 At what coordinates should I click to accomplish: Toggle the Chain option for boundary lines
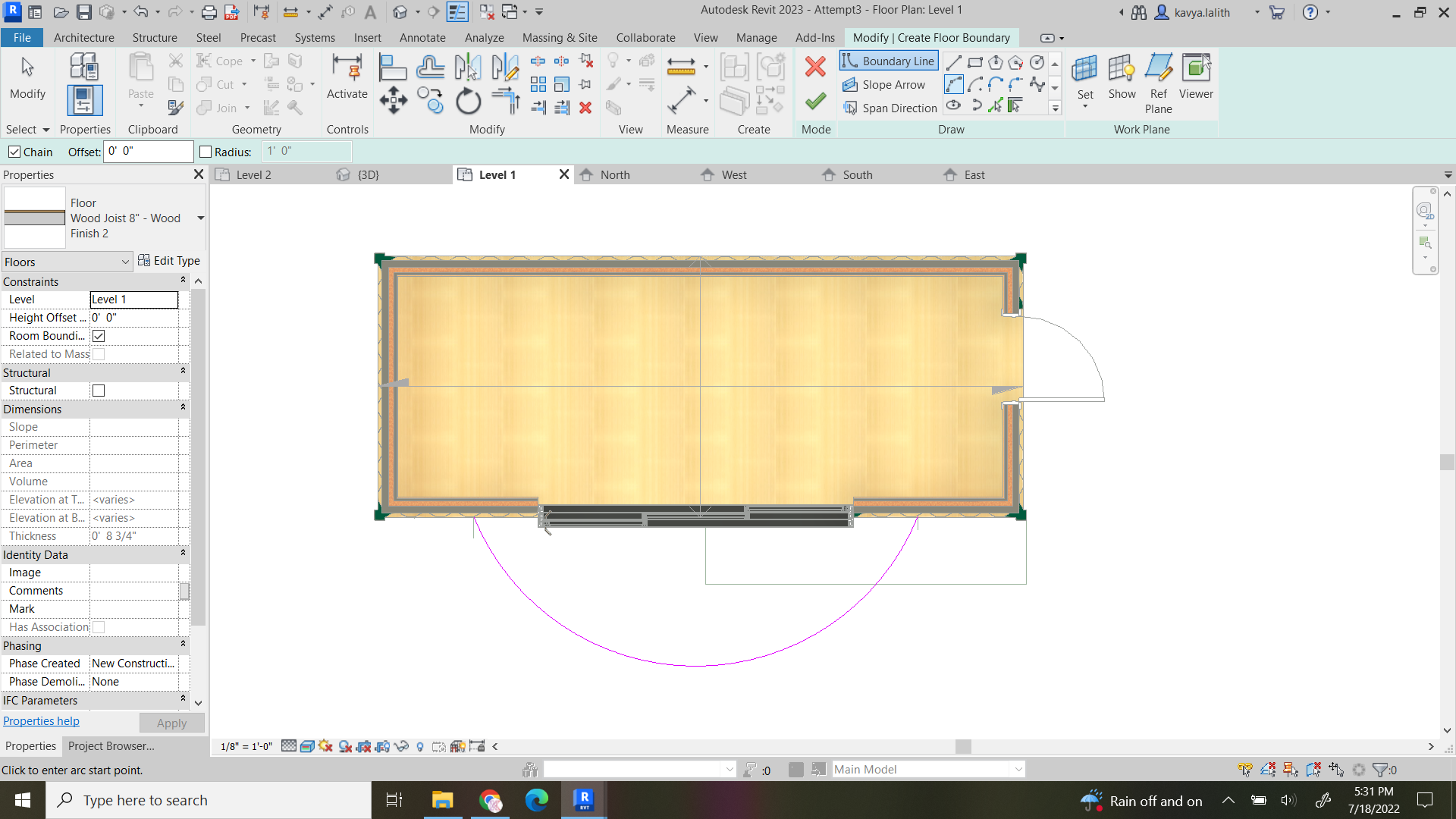(14, 152)
